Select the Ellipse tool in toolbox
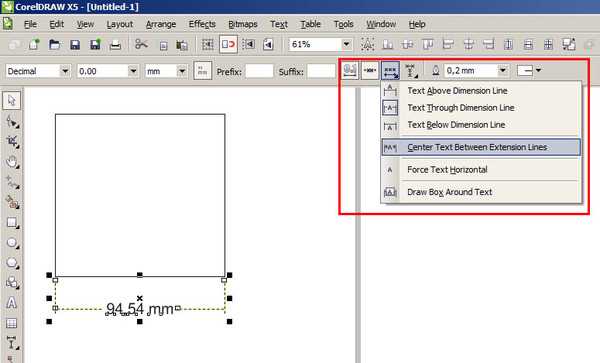This screenshot has width=600, height=363. tap(12, 243)
